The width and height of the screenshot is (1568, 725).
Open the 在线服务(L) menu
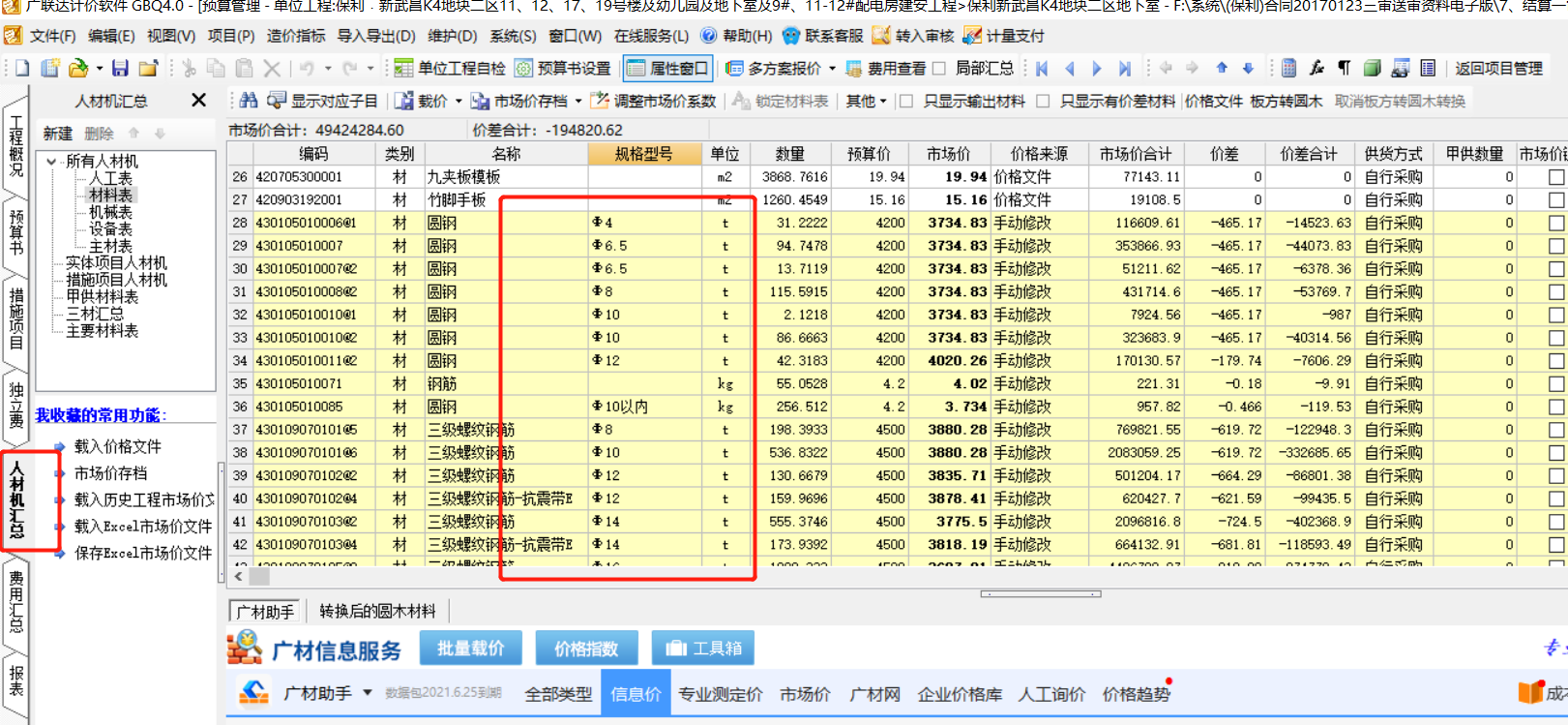[x=652, y=36]
